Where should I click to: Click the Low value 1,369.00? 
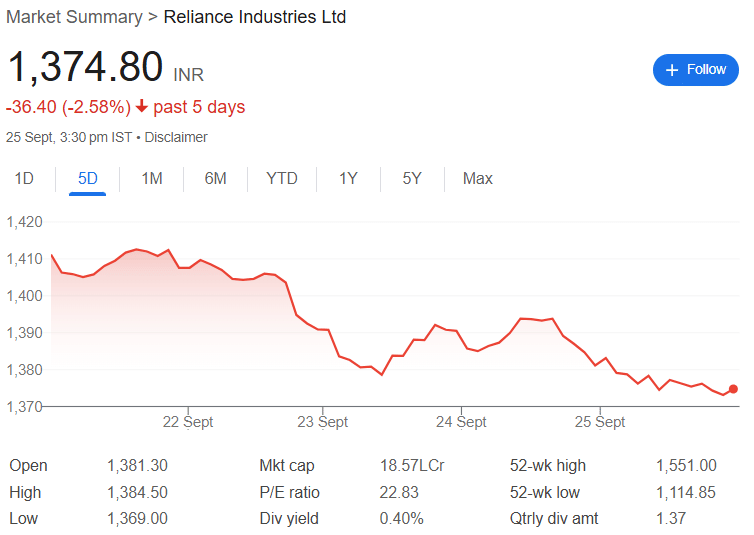click(138, 518)
